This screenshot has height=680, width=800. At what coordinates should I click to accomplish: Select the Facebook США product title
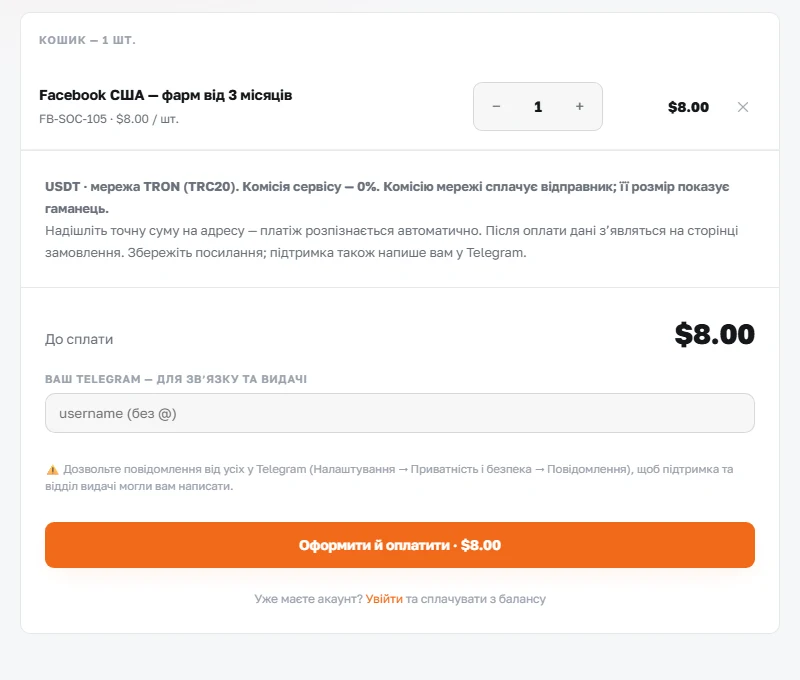point(165,95)
